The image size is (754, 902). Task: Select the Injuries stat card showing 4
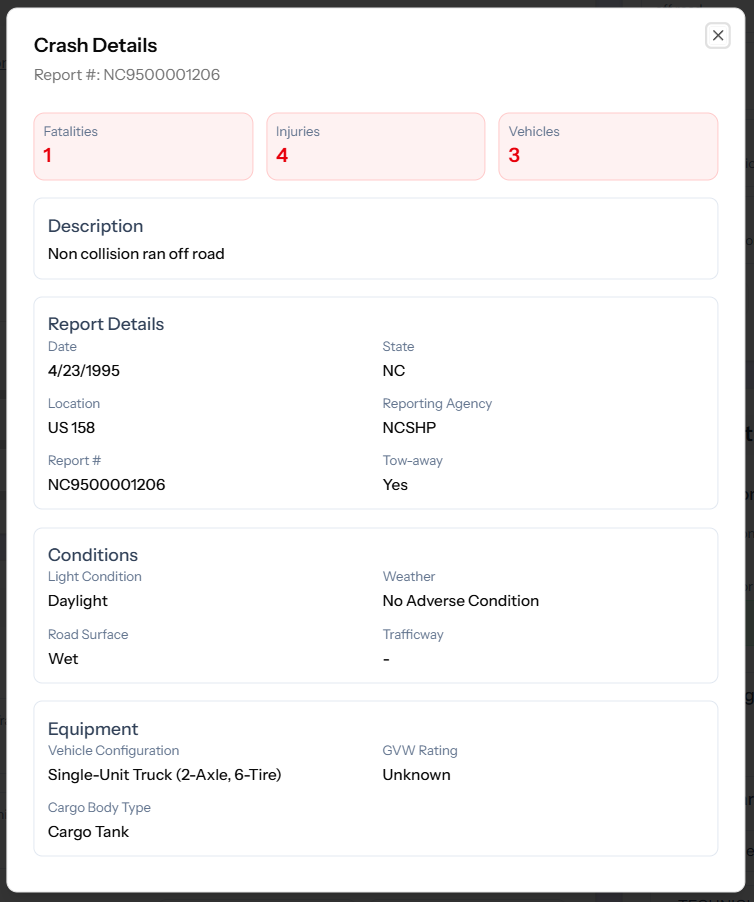[376, 146]
